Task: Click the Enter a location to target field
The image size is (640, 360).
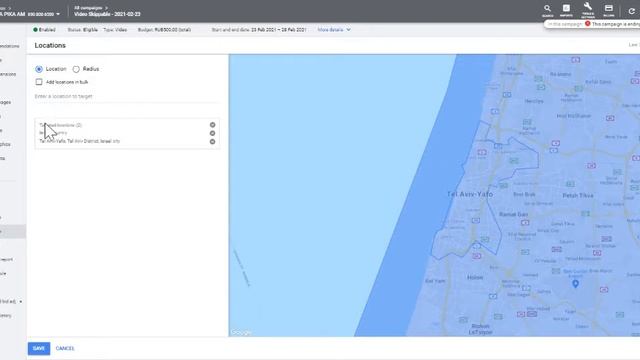Action: [x=127, y=96]
